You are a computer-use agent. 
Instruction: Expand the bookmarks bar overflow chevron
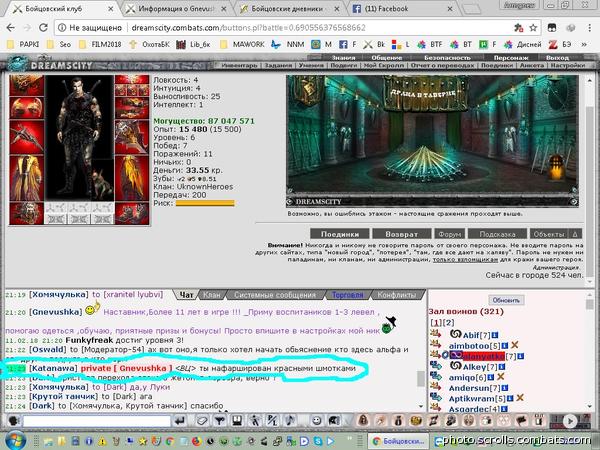coord(584,44)
